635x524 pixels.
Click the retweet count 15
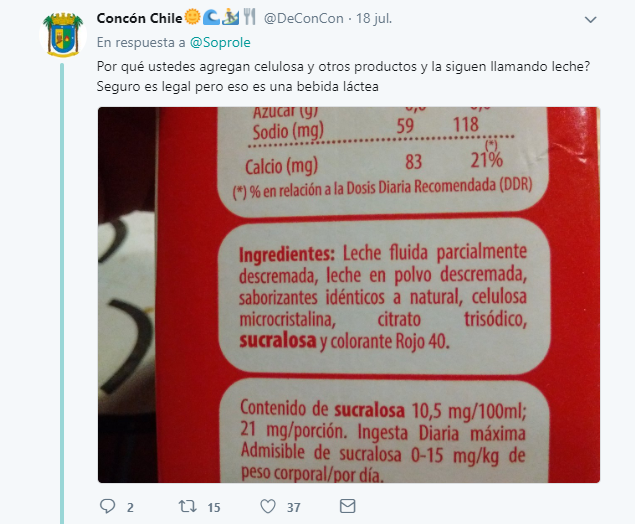(x=214, y=507)
